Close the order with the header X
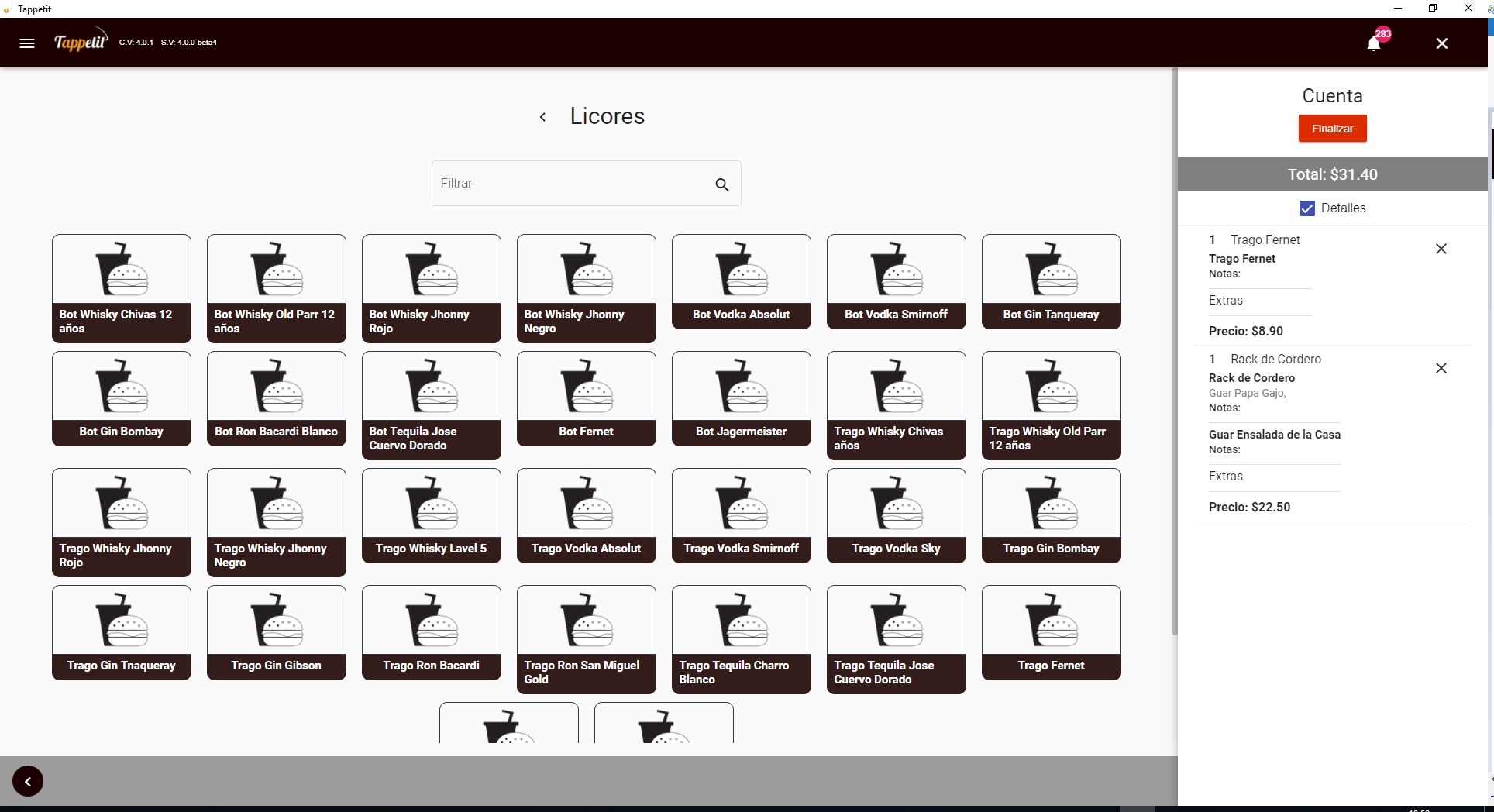The width and height of the screenshot is (1494, 812). 1442,43
